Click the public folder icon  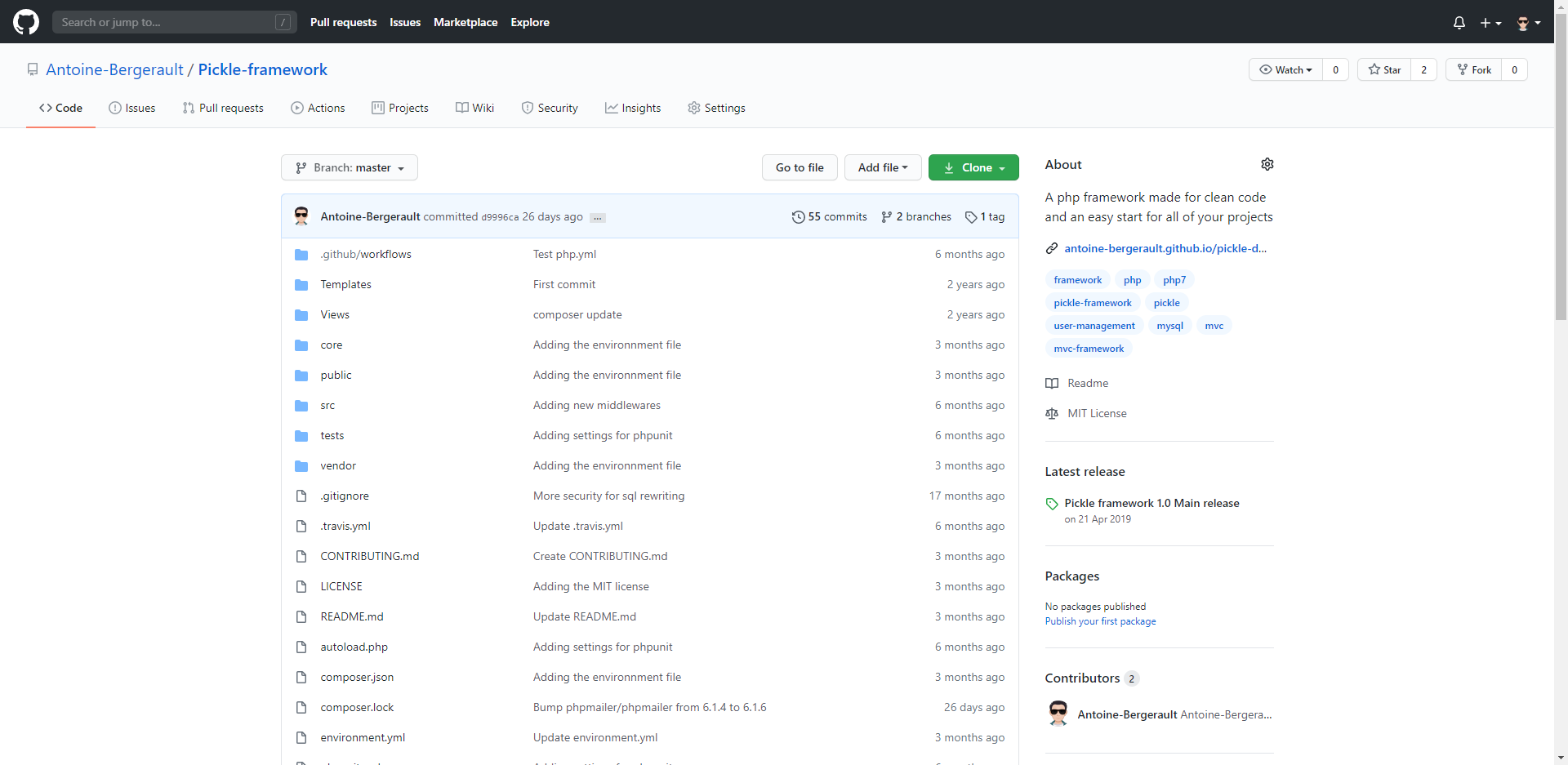click(x=301, y=376)
